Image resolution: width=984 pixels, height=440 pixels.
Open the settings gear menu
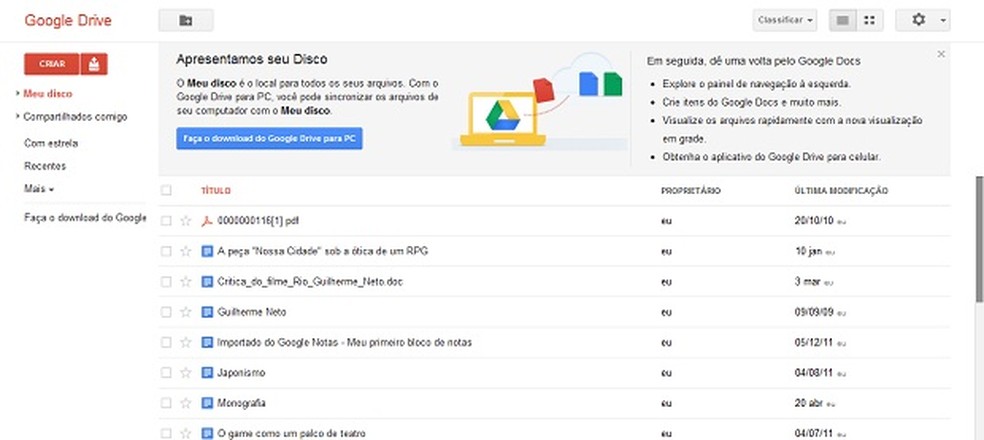[918, 21]
